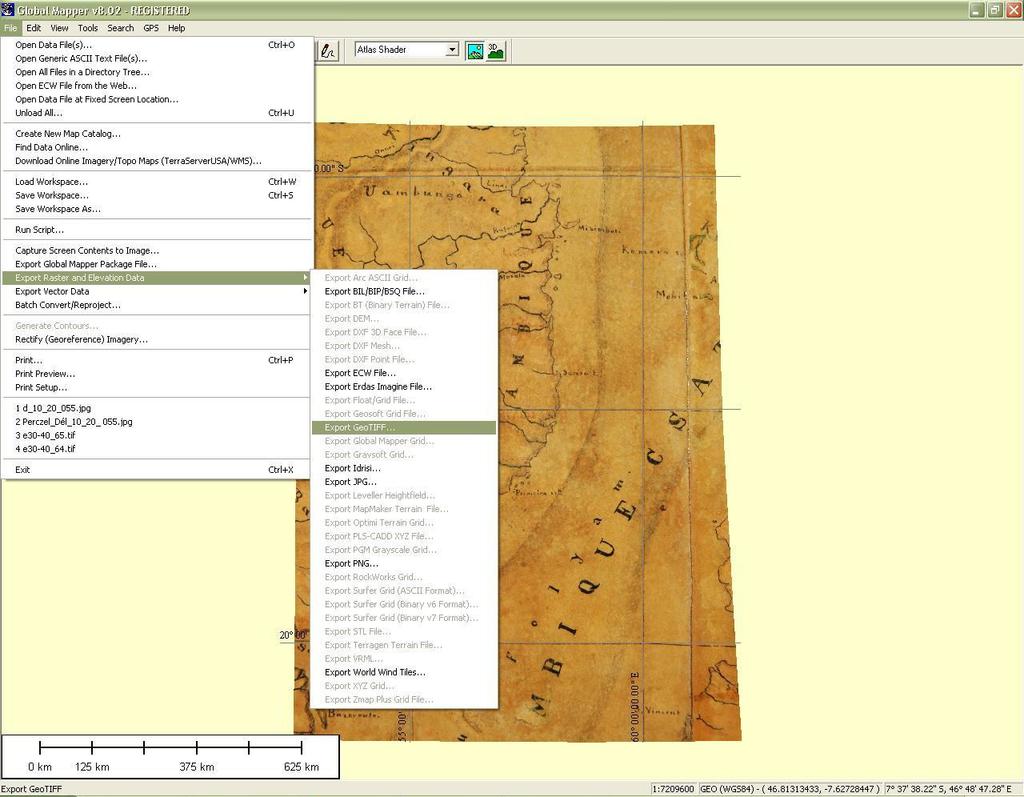Click the GEO (WGS84) coordinates in status bar
1024x797 pixels.
790,789
